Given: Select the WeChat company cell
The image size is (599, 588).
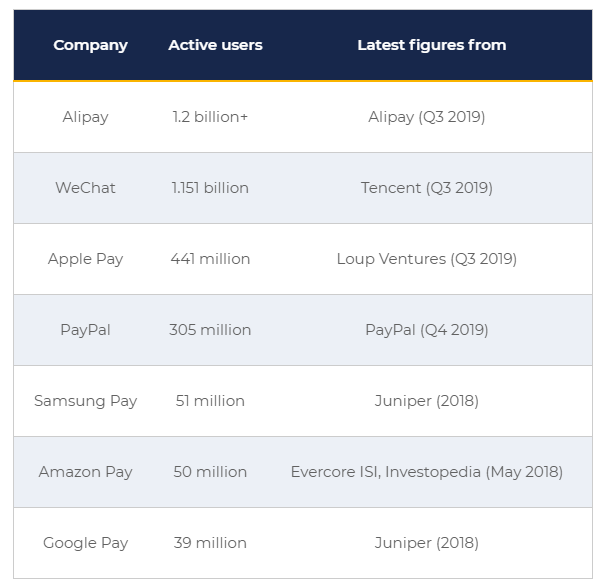Looking at the screenshot, I should [85, 188].
